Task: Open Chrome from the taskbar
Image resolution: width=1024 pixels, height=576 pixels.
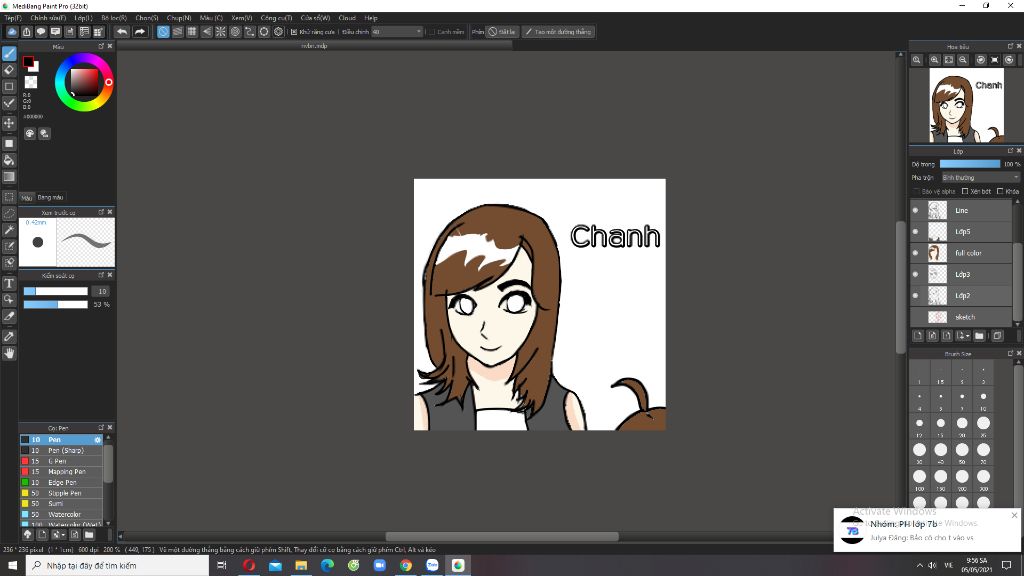Action: 406,566
